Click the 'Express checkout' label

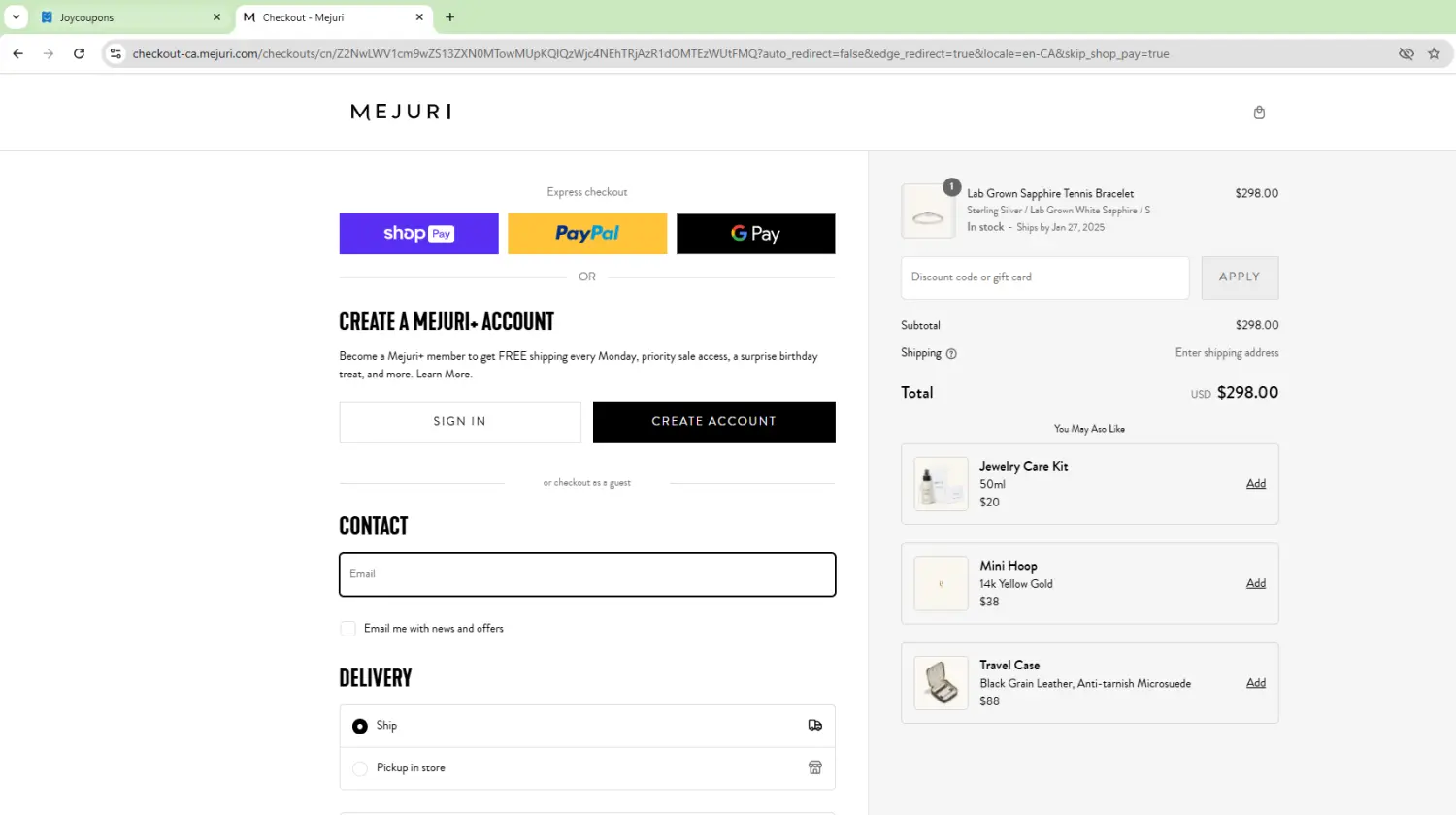point(587,192)
